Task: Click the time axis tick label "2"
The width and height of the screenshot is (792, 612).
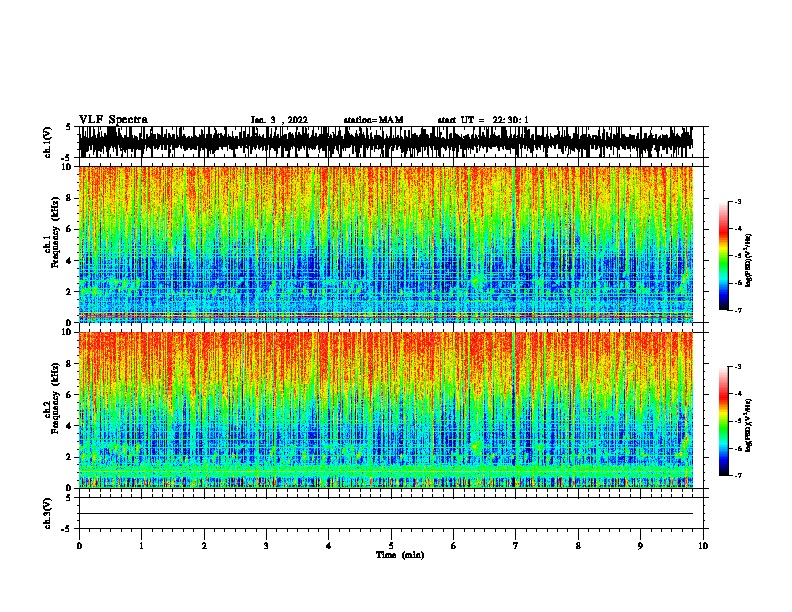Action: (204, 546)
